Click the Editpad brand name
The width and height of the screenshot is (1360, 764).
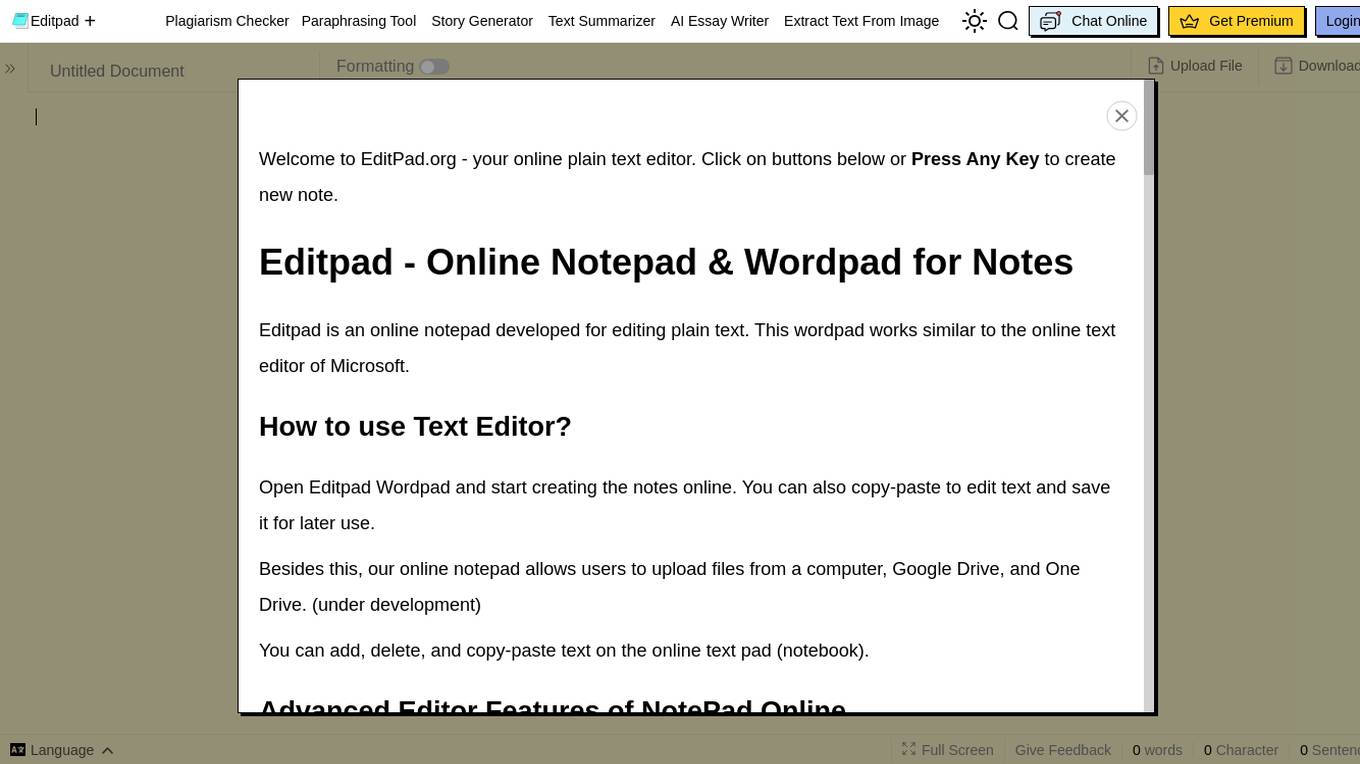coord(55,21)
